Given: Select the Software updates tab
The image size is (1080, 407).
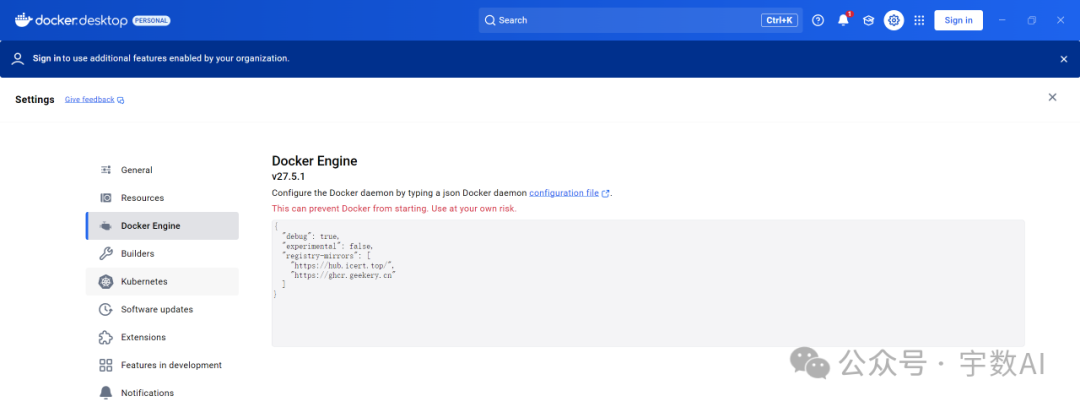Looking at the screenshot, I should 162,309.
